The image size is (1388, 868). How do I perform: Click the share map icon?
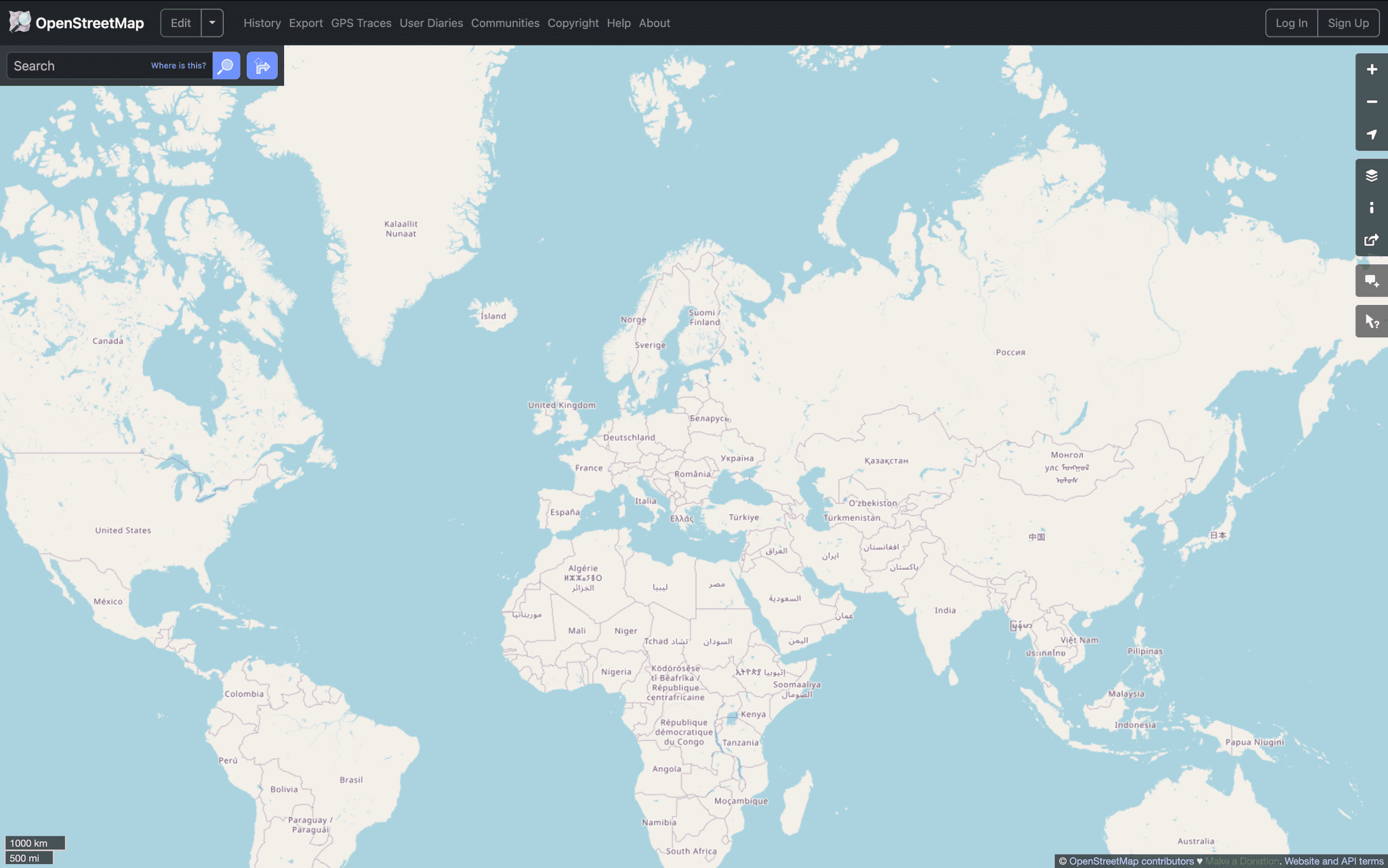coord(1372,240)
